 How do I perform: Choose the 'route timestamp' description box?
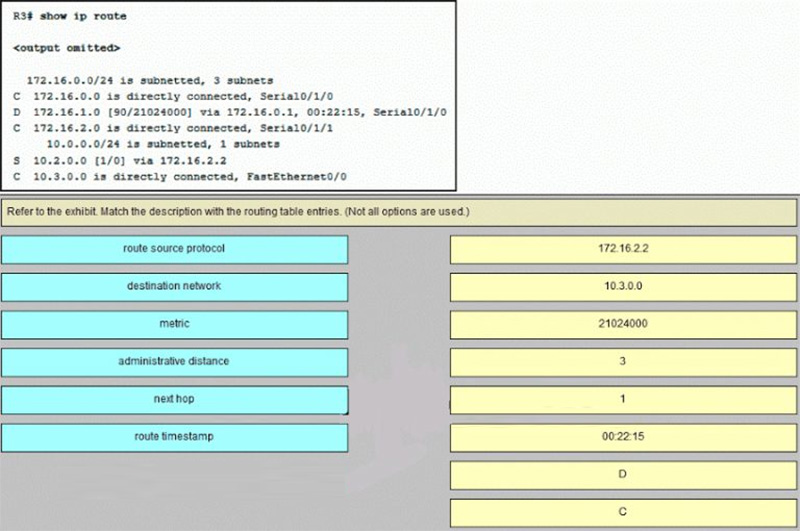pyautogui.click(x=174, y=438)
